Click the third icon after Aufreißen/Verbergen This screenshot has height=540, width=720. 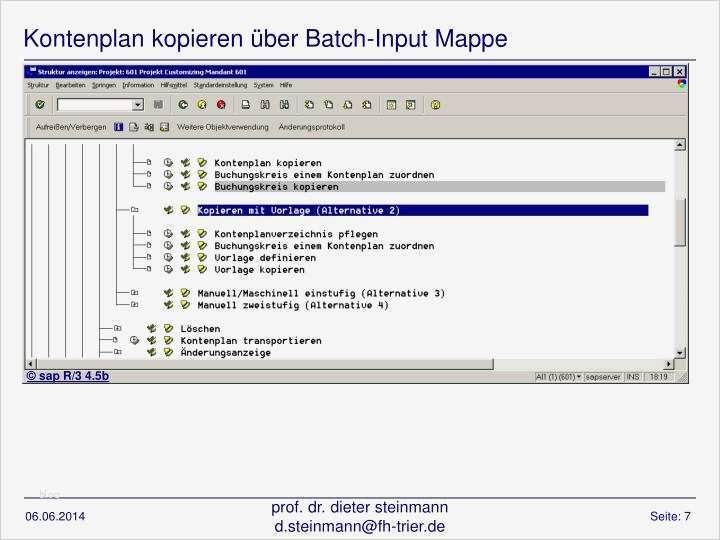(149, 127)
